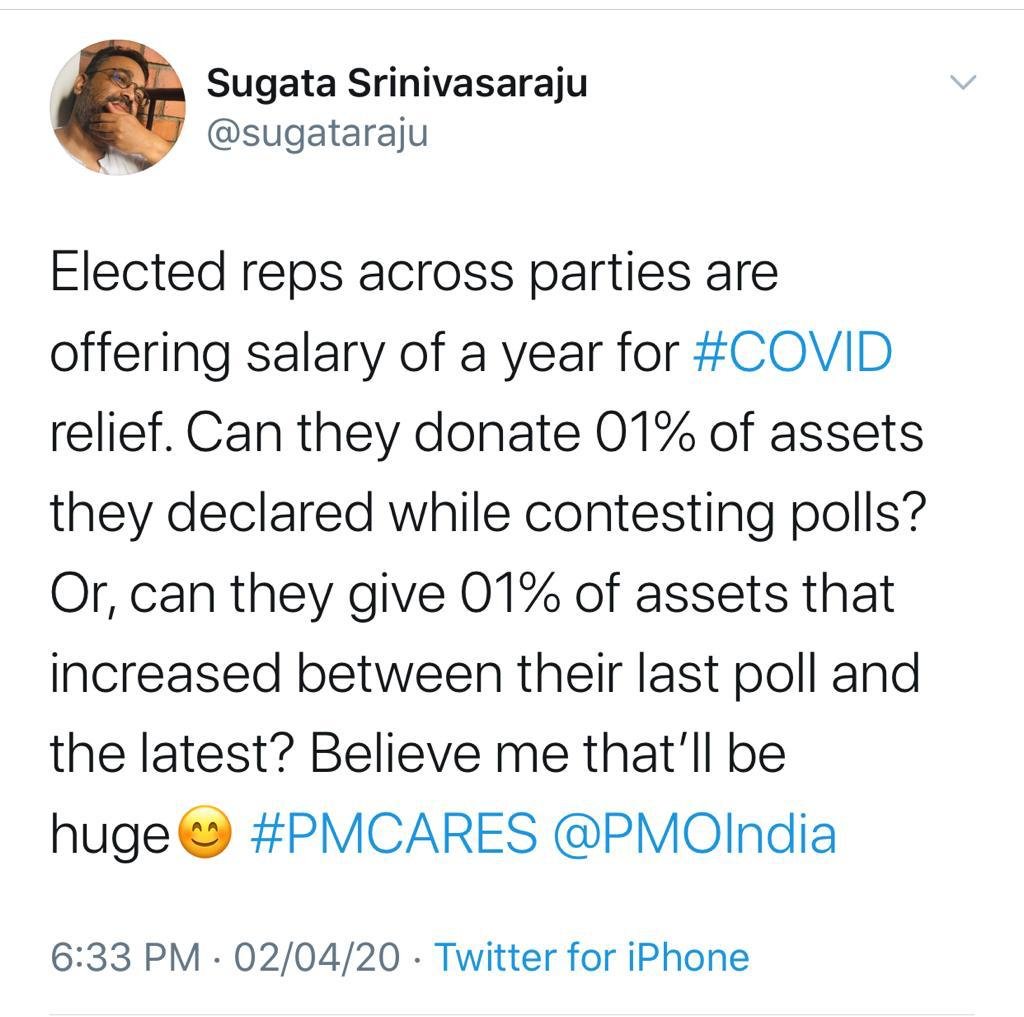Click the smiling face emoji
This screenshot has width=1024, height=1017.
click(x=205, y=835)
